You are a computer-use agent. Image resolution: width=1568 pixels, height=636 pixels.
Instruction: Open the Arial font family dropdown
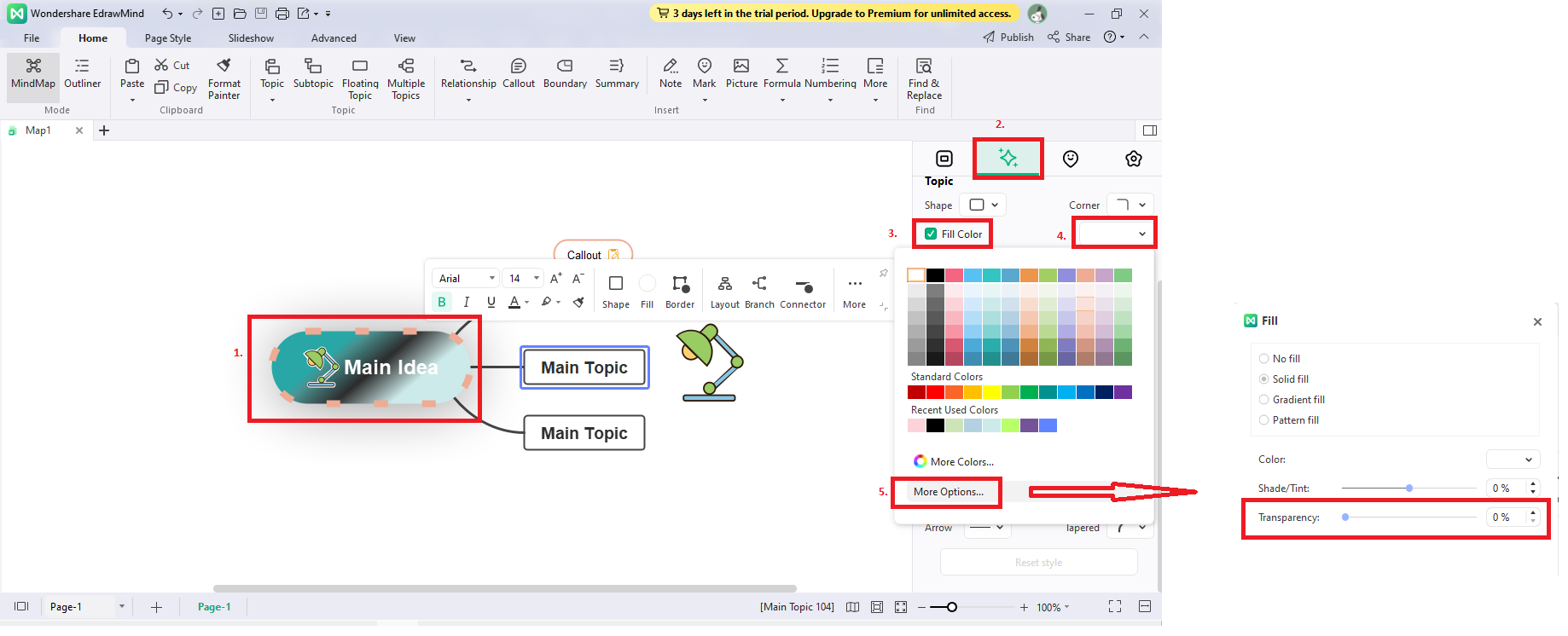(x=467, y=279)
